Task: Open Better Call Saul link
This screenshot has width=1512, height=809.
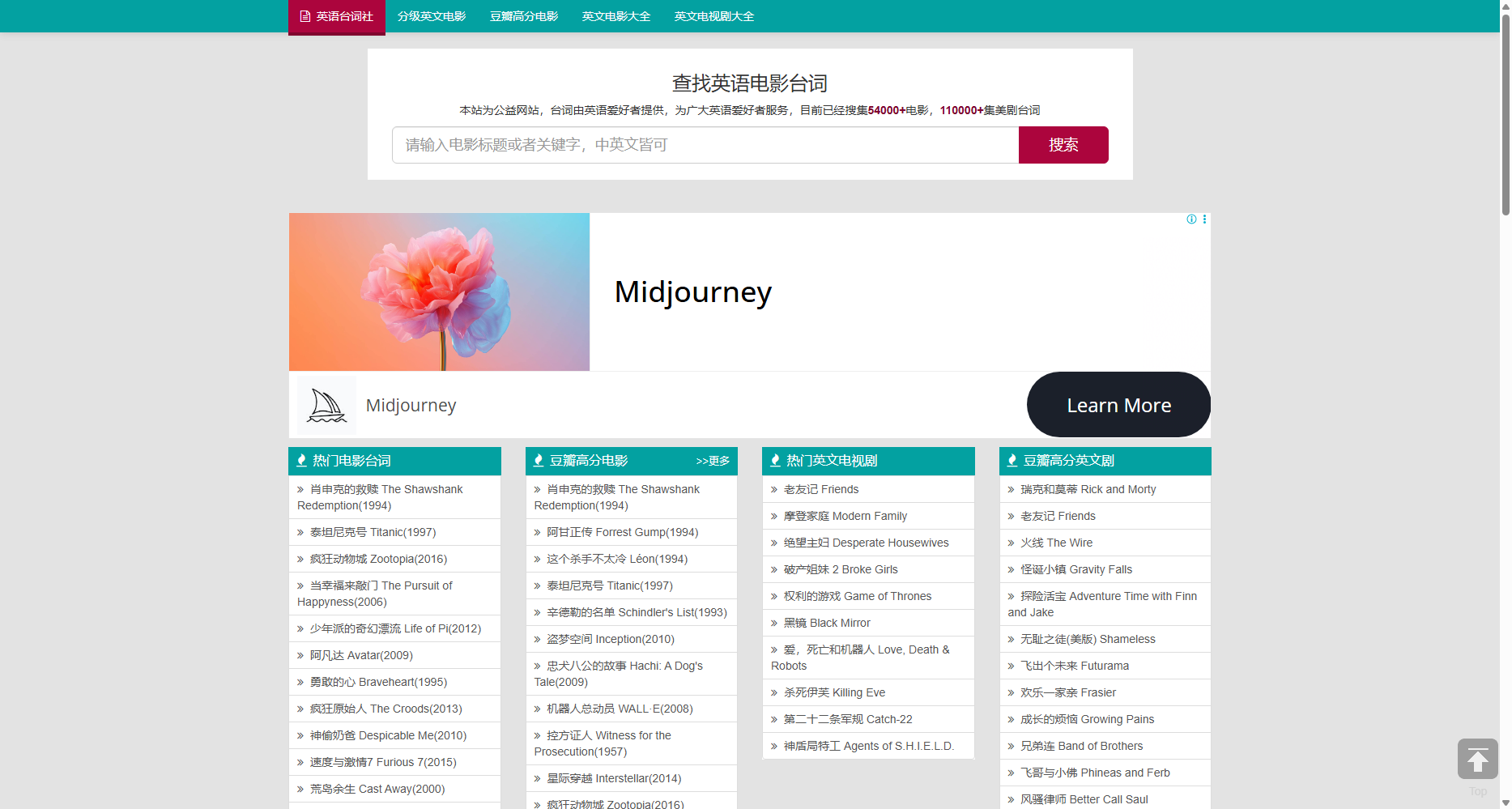Action: 1084,799
